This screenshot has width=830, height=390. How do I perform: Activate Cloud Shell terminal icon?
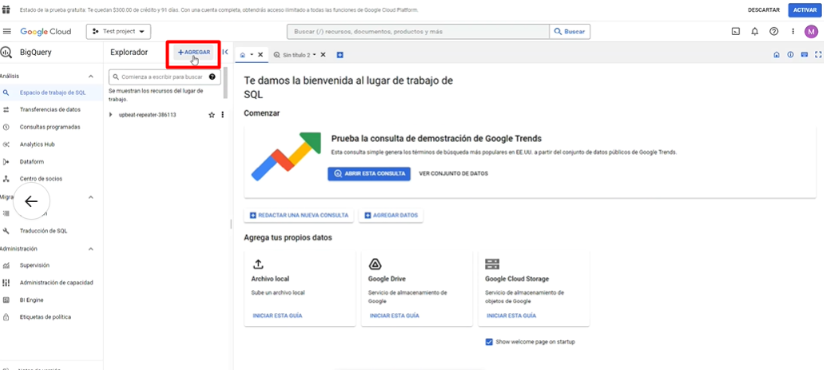tap(736, 32)
